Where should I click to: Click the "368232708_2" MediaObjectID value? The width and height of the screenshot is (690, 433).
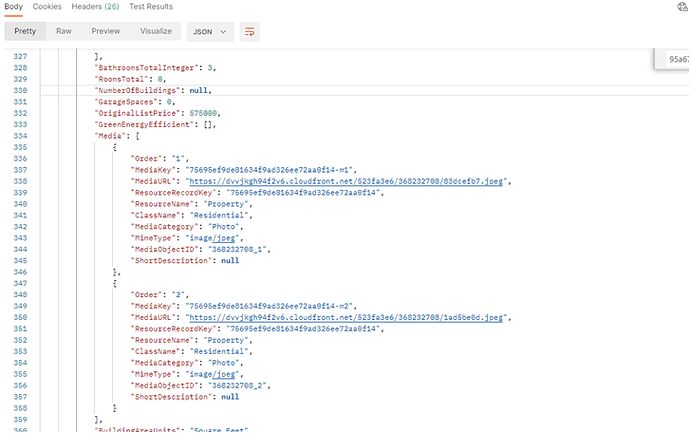(237, 386)
